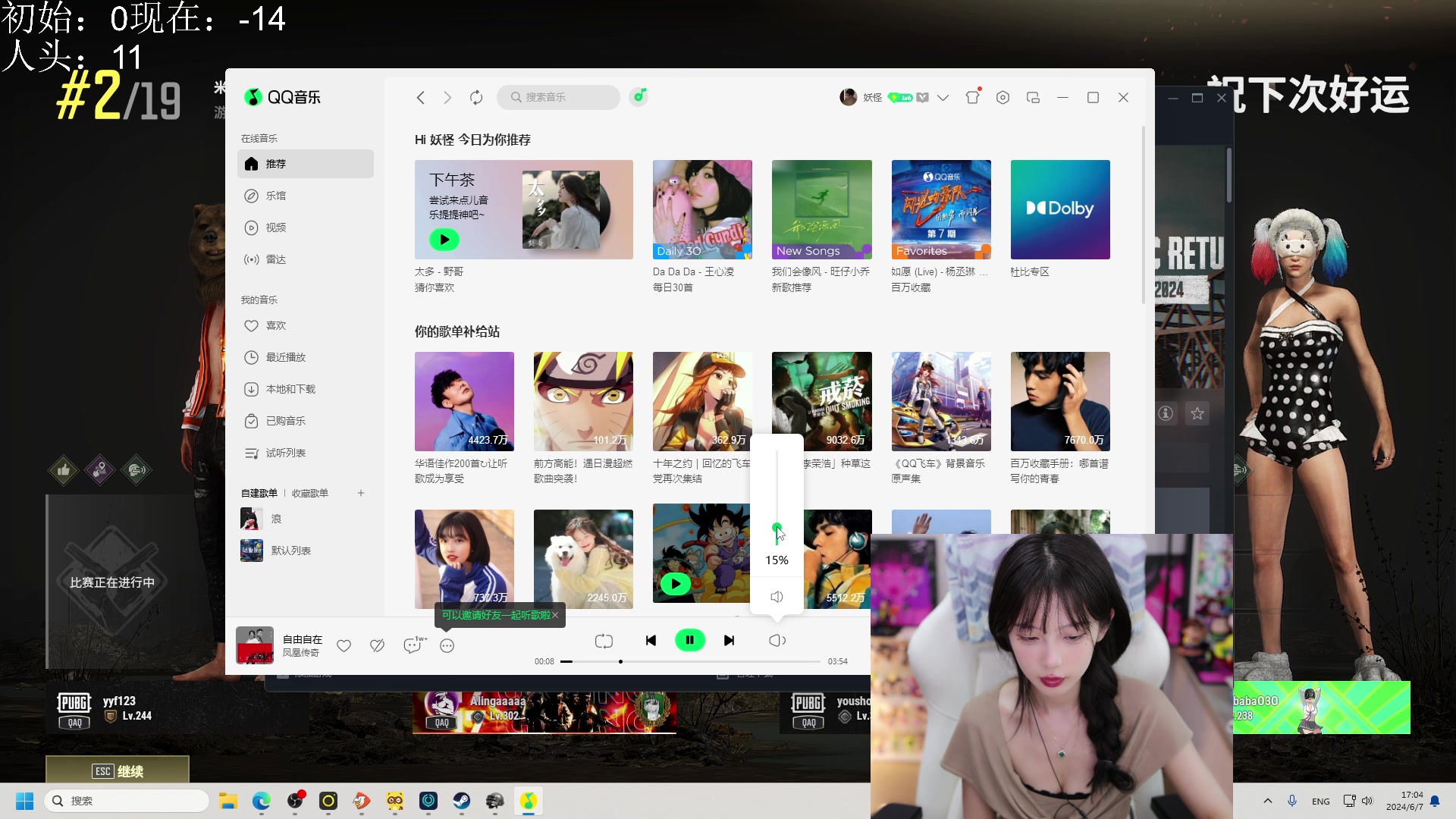Skip to next track

pos(730,641)
